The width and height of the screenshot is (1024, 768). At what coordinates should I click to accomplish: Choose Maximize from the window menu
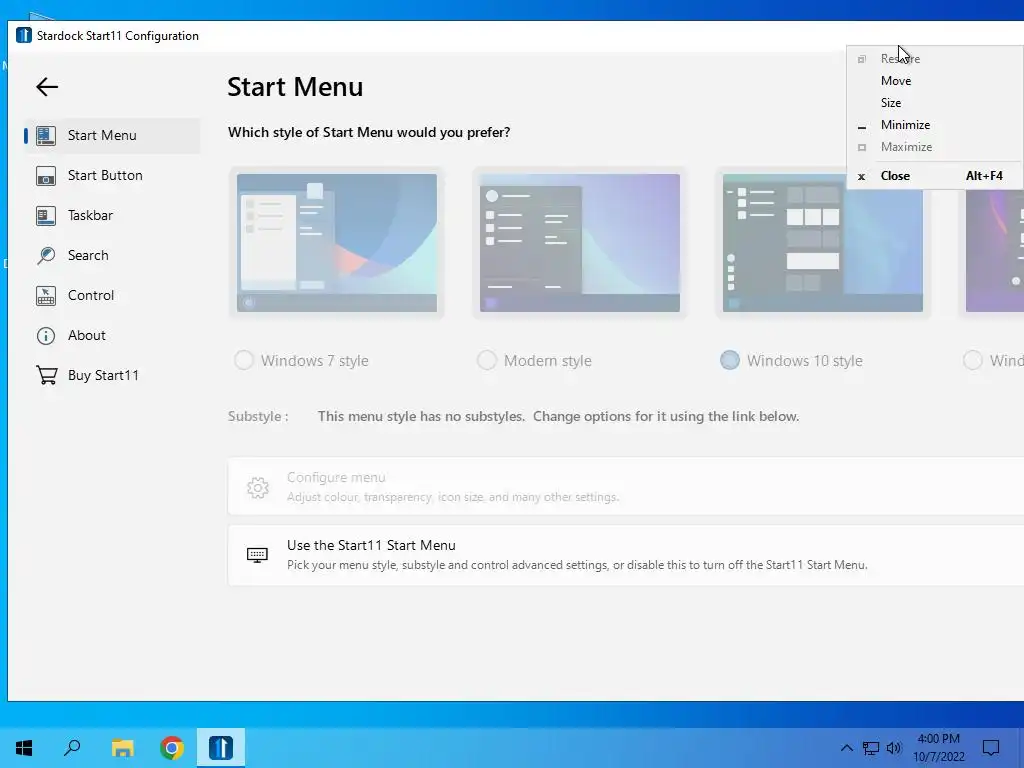(x=935, y=147)
